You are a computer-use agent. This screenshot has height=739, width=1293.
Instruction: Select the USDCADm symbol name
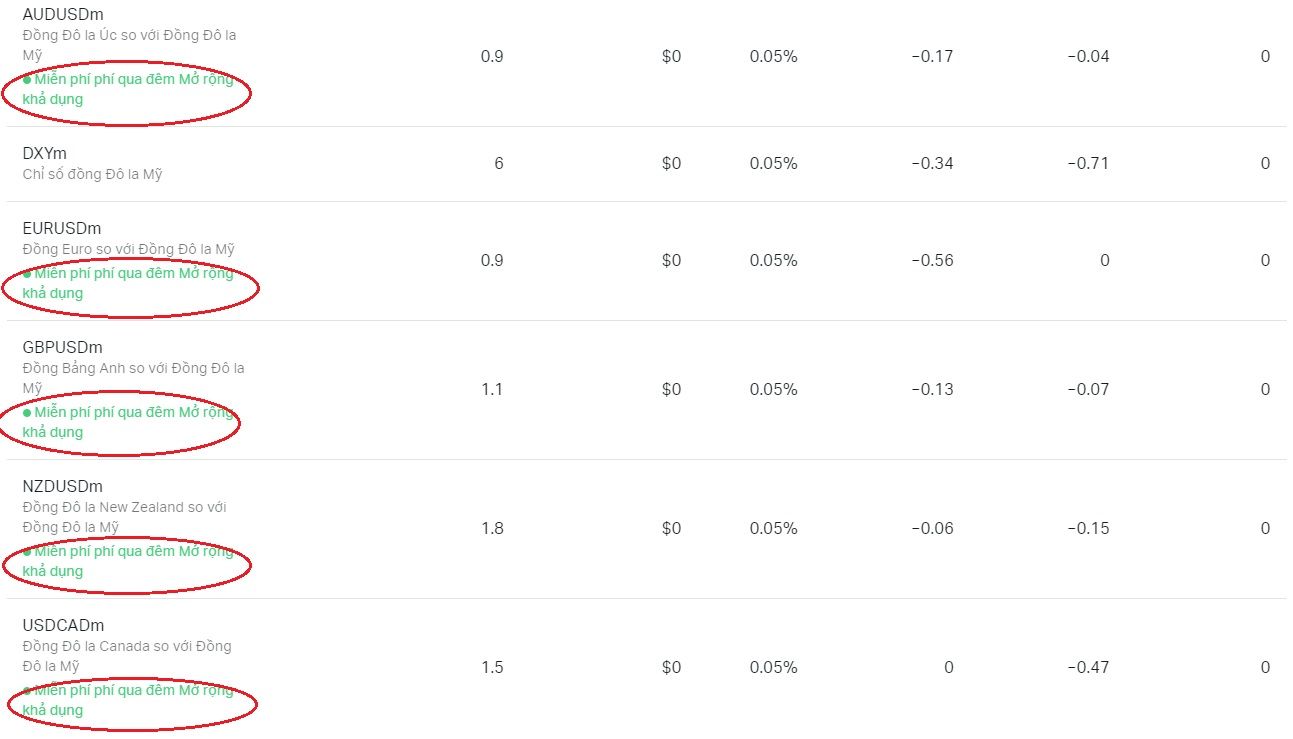(63, 625)
